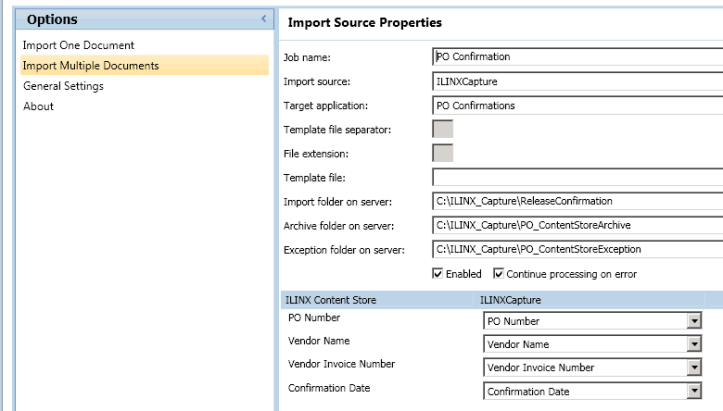
Task: Click the Import source field
Action: point(576,81)
